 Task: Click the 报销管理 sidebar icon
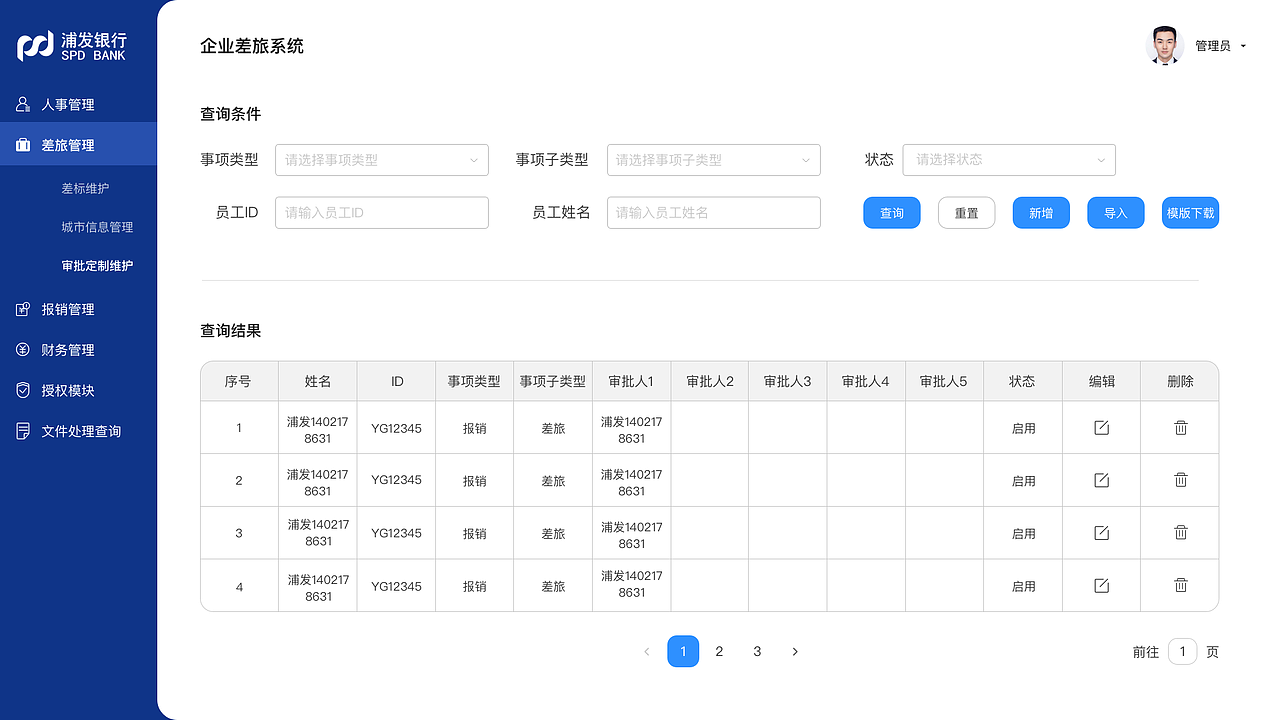click(x=23, y=309)
